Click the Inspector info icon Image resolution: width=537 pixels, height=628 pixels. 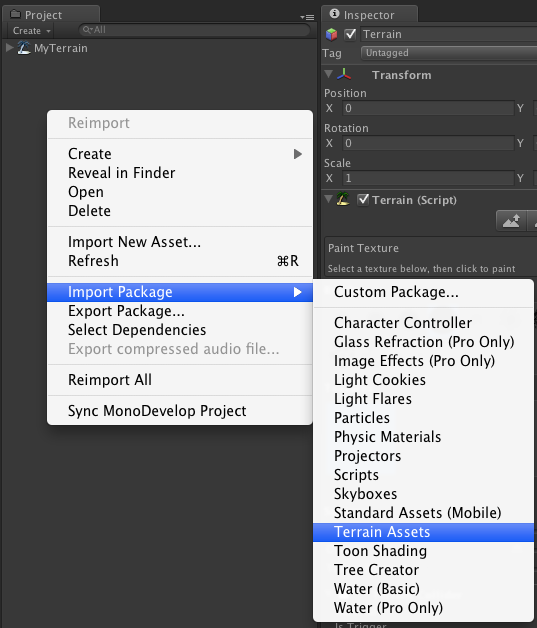click(x=334, y=14)
